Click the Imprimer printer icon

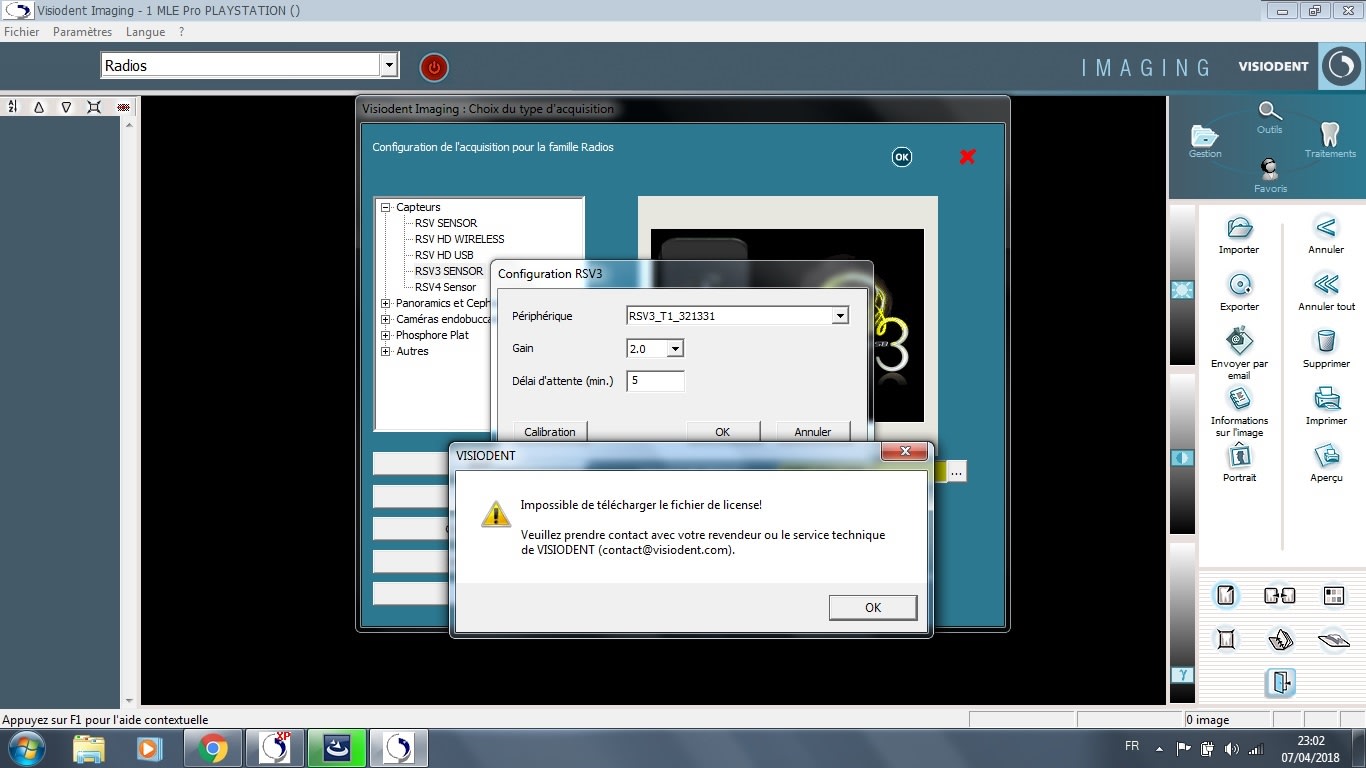(x=1326, y=398)
